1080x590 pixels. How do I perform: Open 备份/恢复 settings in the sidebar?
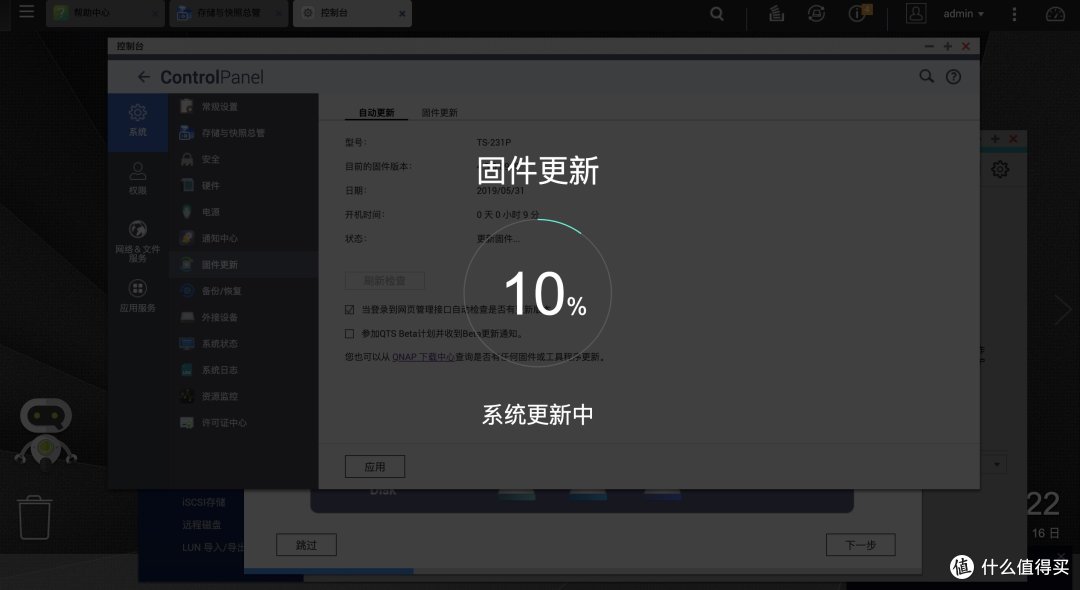219,291
